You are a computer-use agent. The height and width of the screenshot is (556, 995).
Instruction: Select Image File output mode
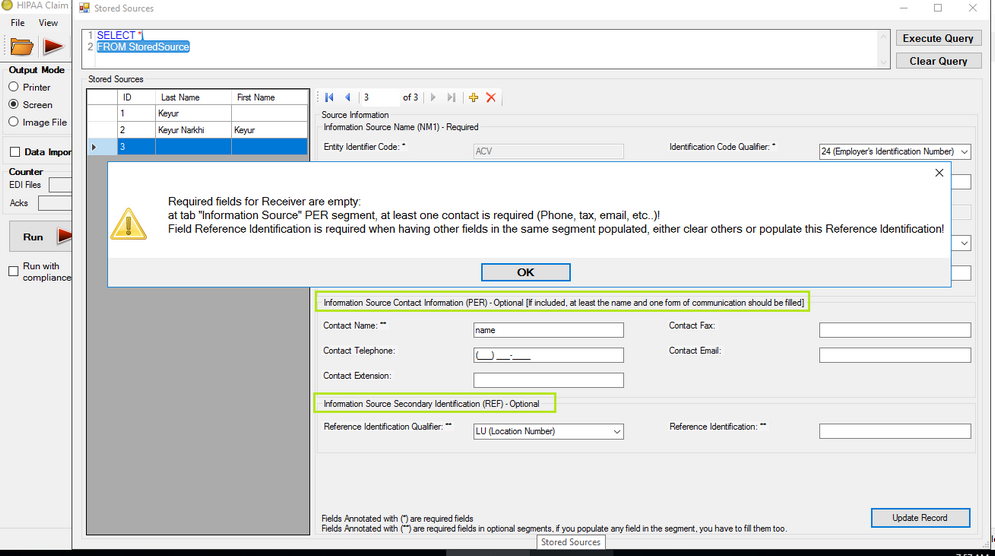(13, 122)
